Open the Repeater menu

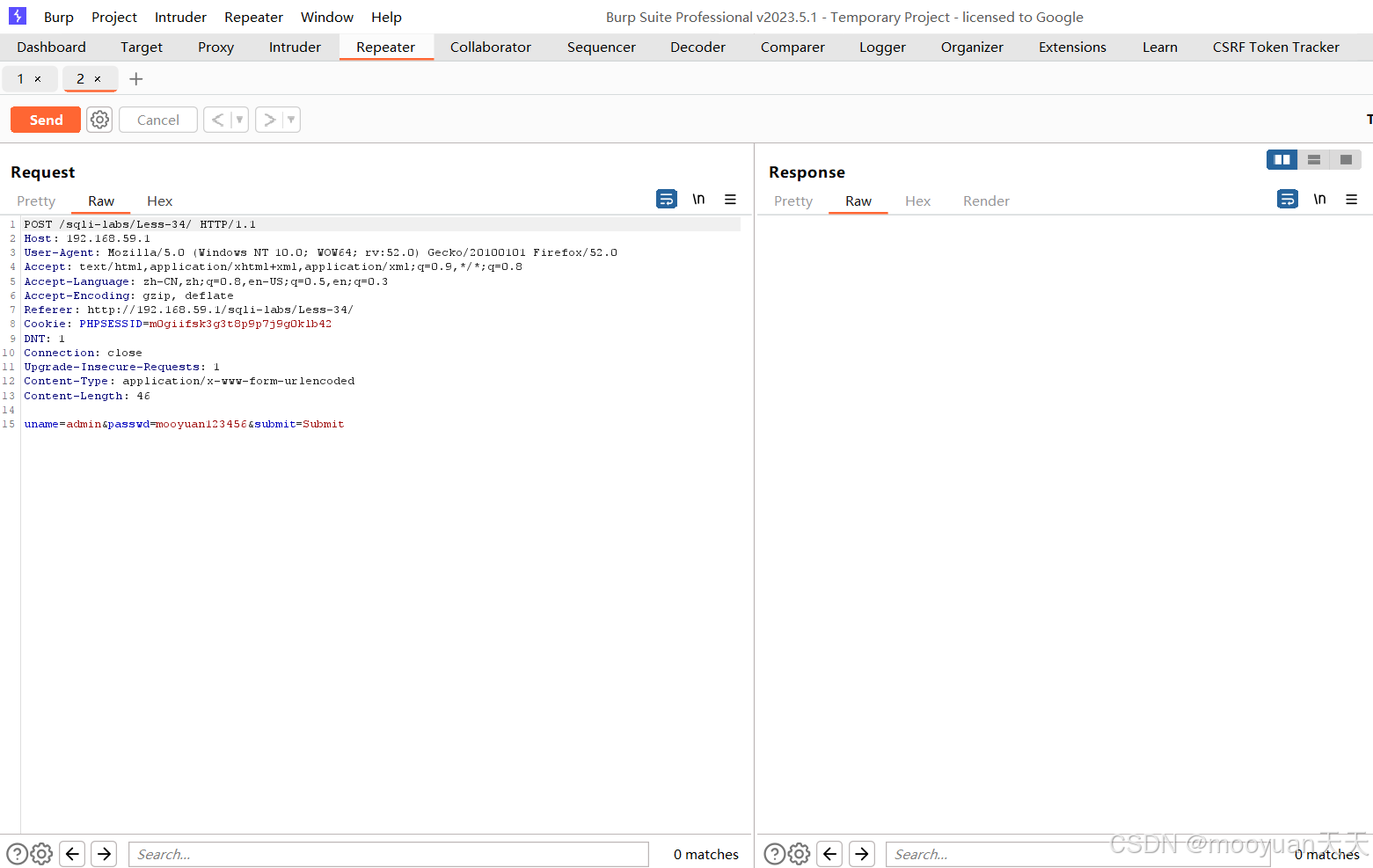click(x=253, y=17)
